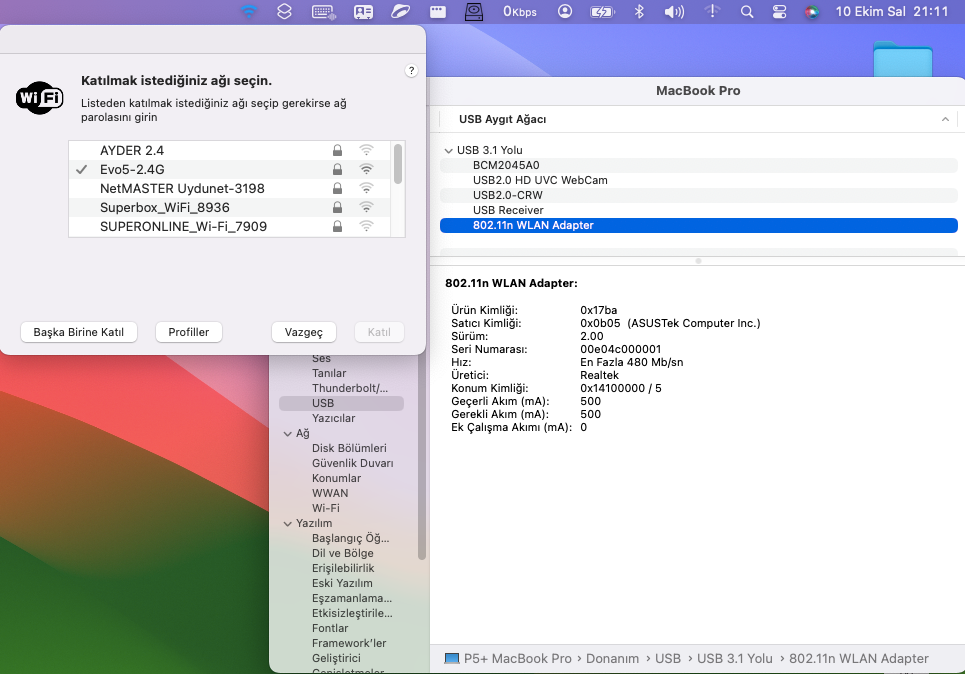965x674 pixels.
Task: Choose the Superbox_WiFi_8936 network
Action: (229, 207)
